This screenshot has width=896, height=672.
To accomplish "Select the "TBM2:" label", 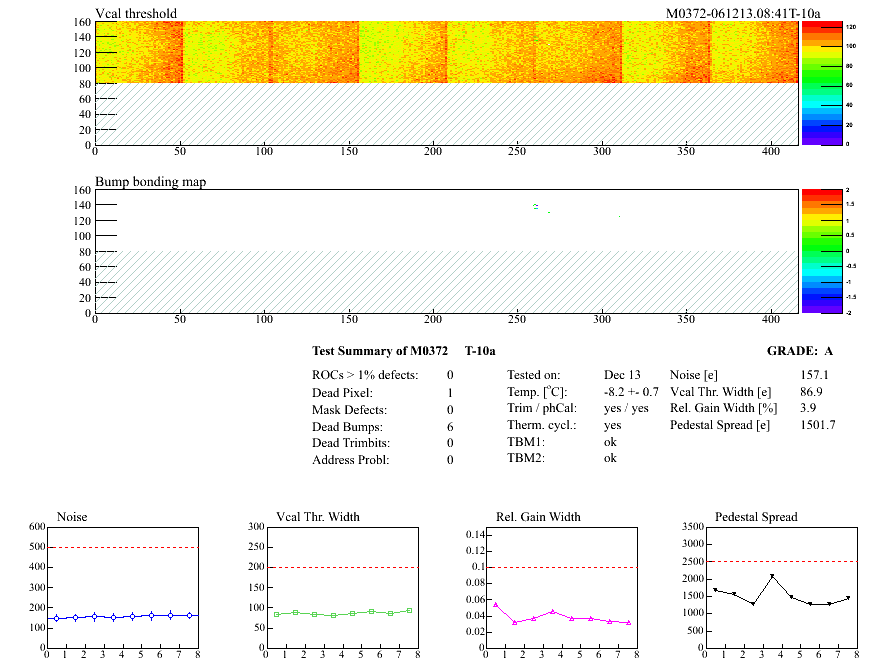I will tap(526, 458).
